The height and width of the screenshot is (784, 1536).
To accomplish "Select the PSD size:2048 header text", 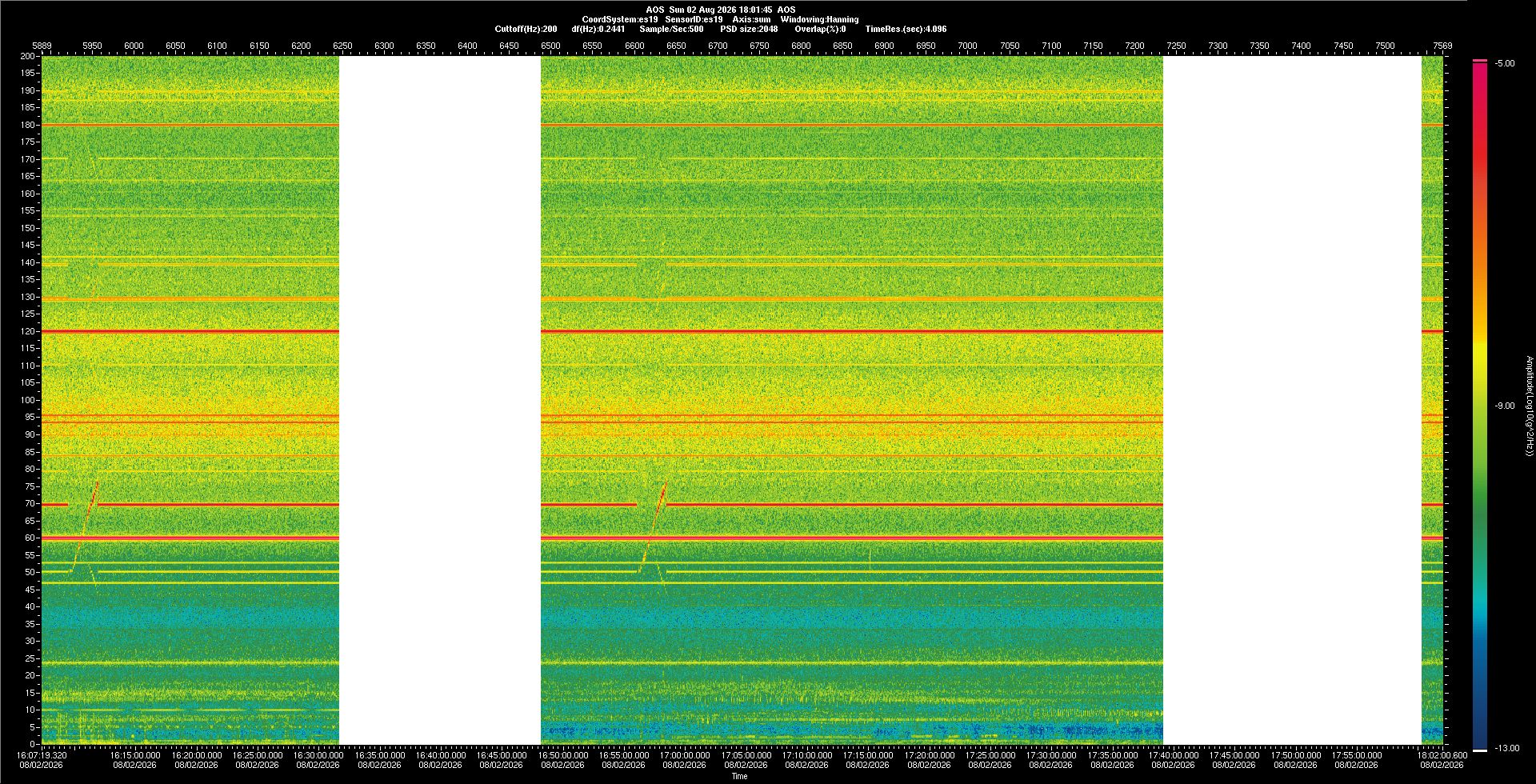I will coord(749,29).
